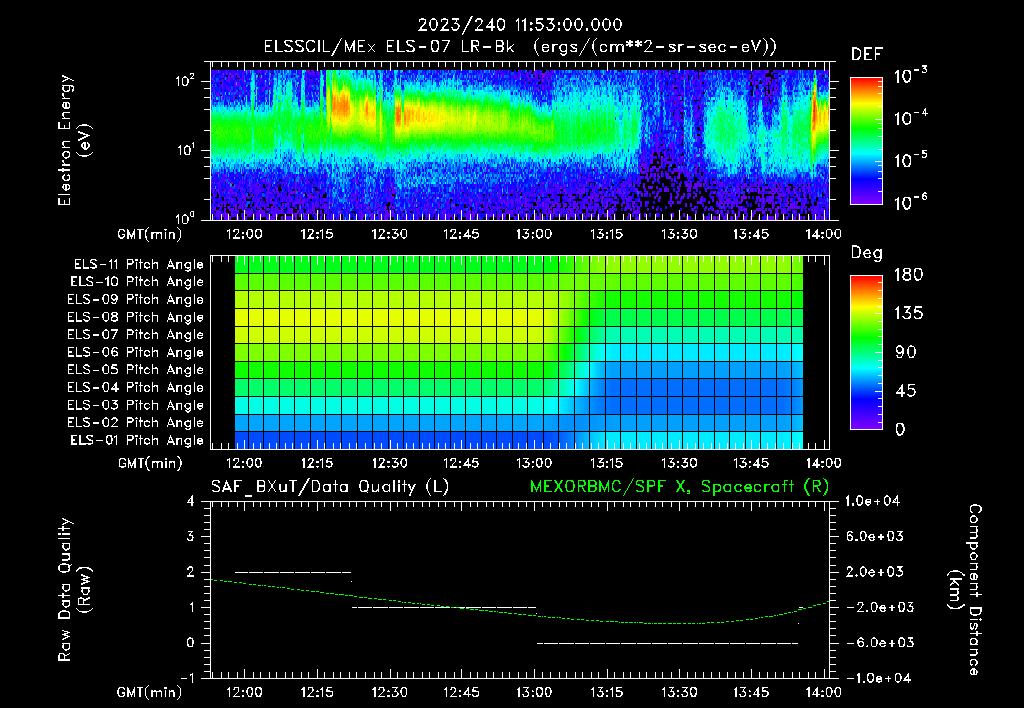Select the ELS-06 Pitch Angle row label
The width and height of the screenshot is (1024, 708).
[135, 352]
